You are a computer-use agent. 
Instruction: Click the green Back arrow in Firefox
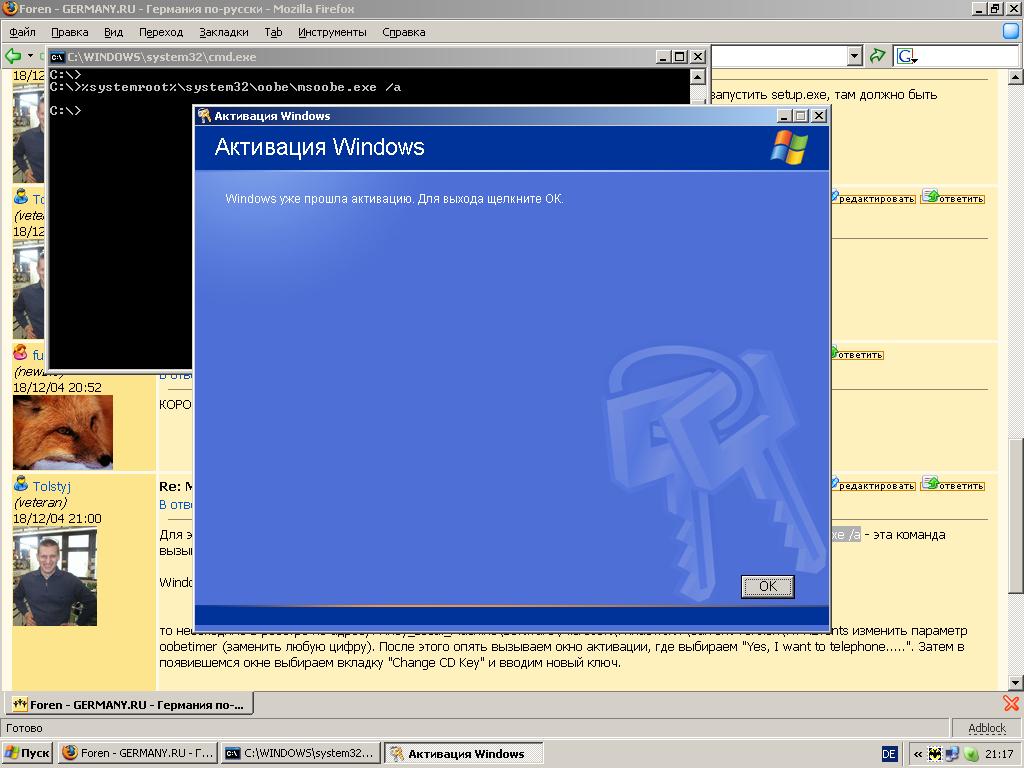(12, 56)
